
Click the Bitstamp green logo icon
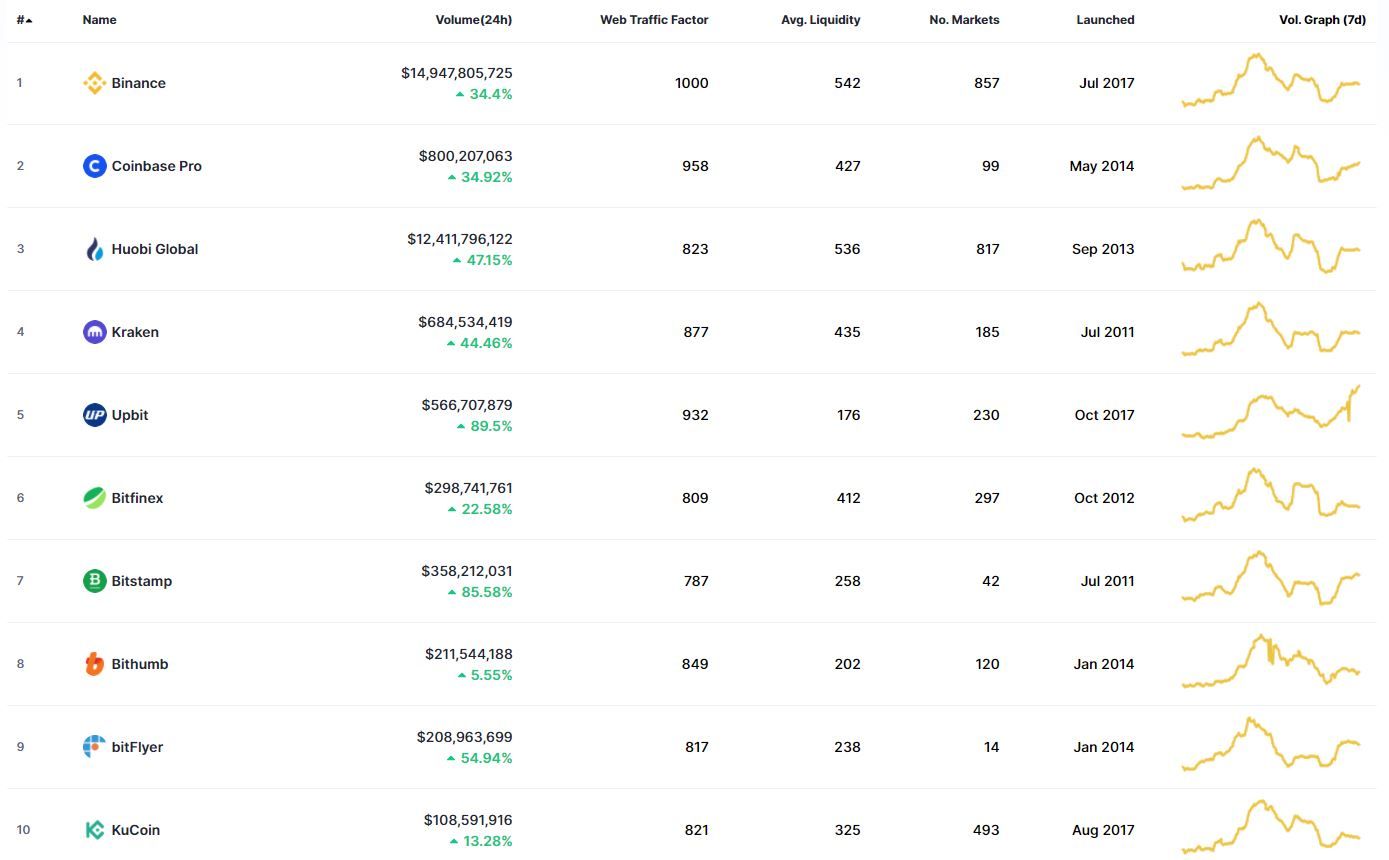[94, 581]
